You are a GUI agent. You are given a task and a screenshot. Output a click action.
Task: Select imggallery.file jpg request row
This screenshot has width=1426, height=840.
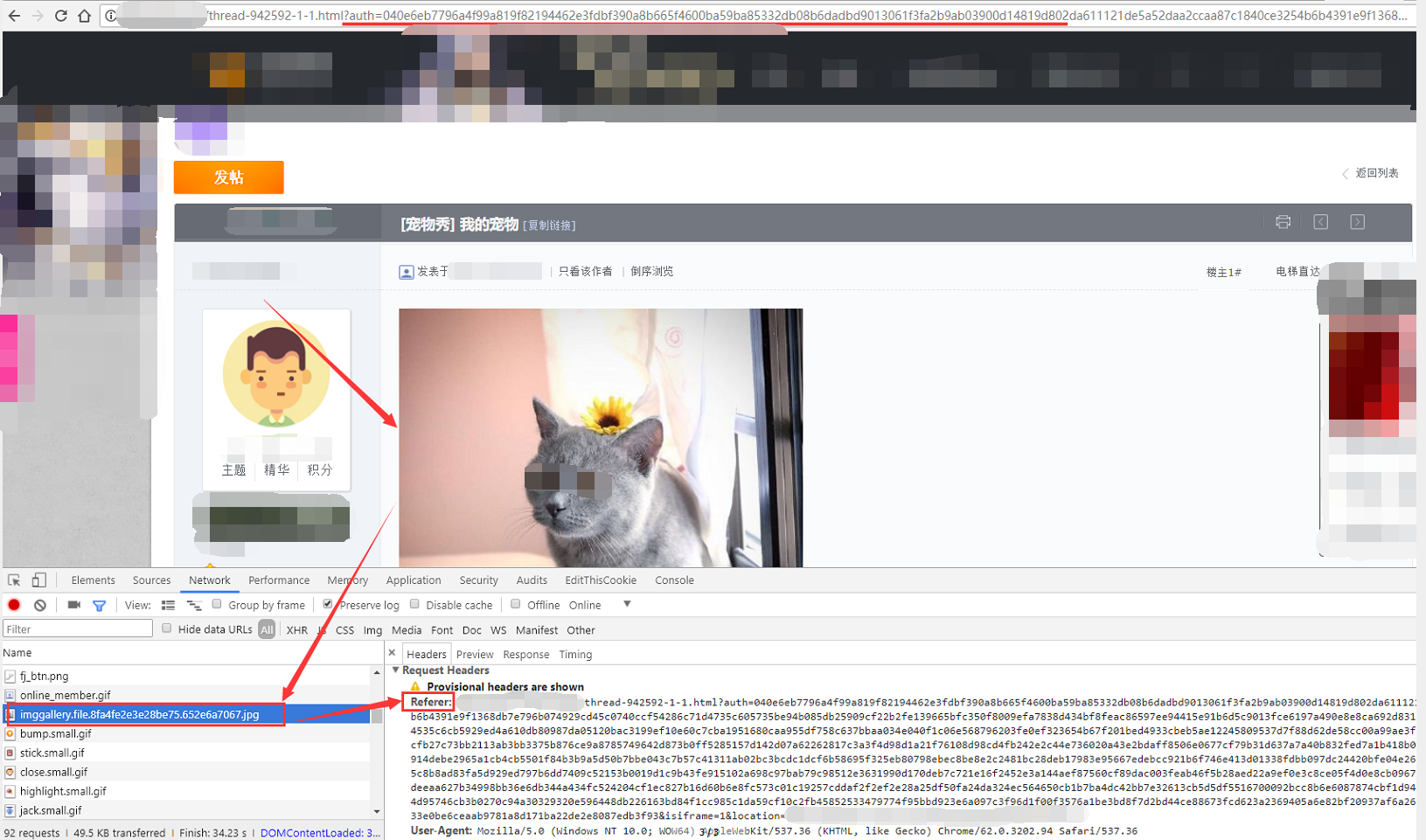point(187,714)
